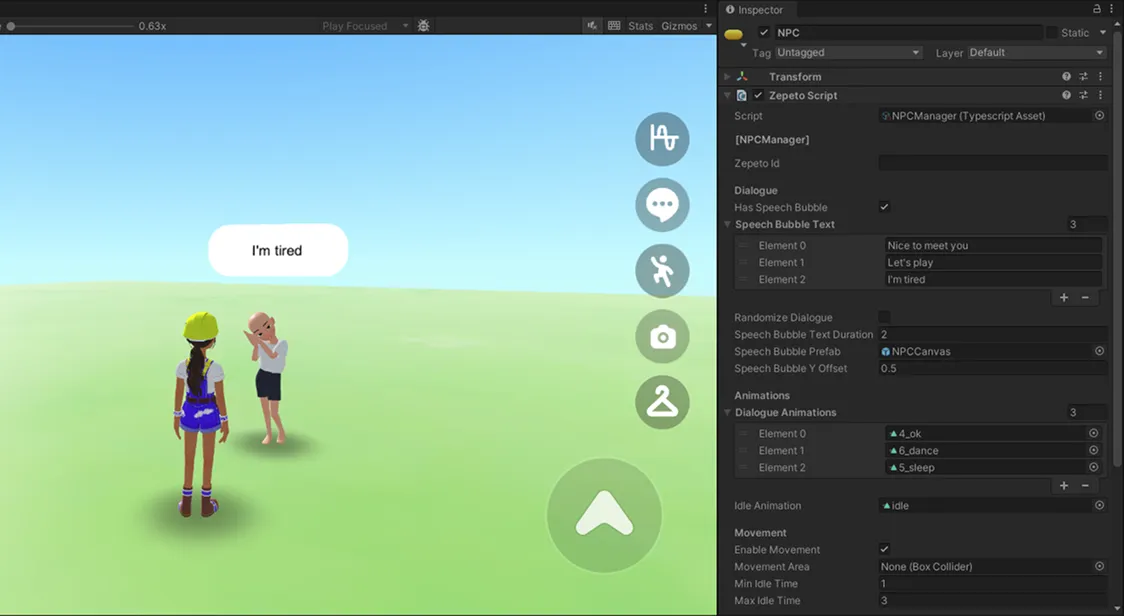This screenshot has height=616, width=1124.
Task: Open Transform component help icon
Action: (x=1067, y=76)
